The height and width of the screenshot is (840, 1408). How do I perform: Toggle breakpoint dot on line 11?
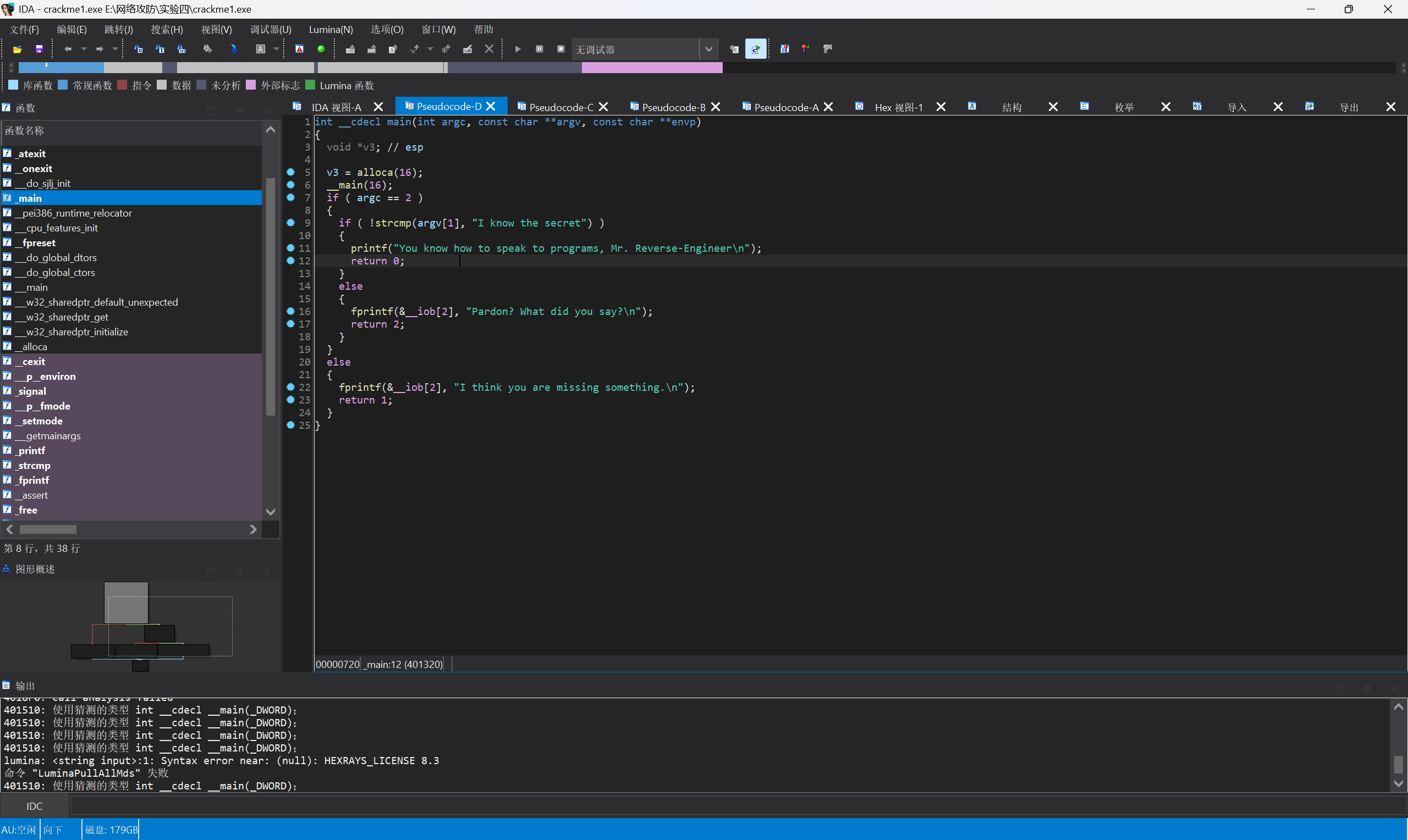[290, 248]
